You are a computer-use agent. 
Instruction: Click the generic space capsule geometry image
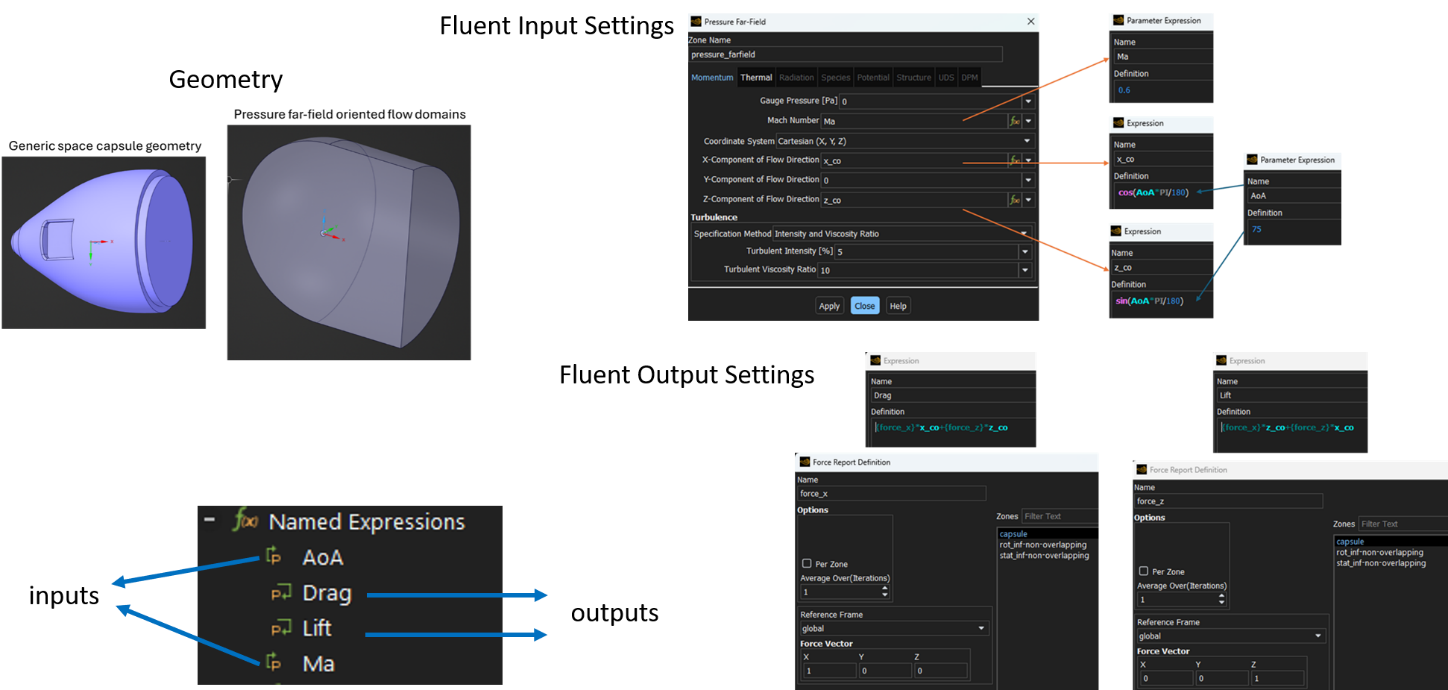tap(103, 242)
